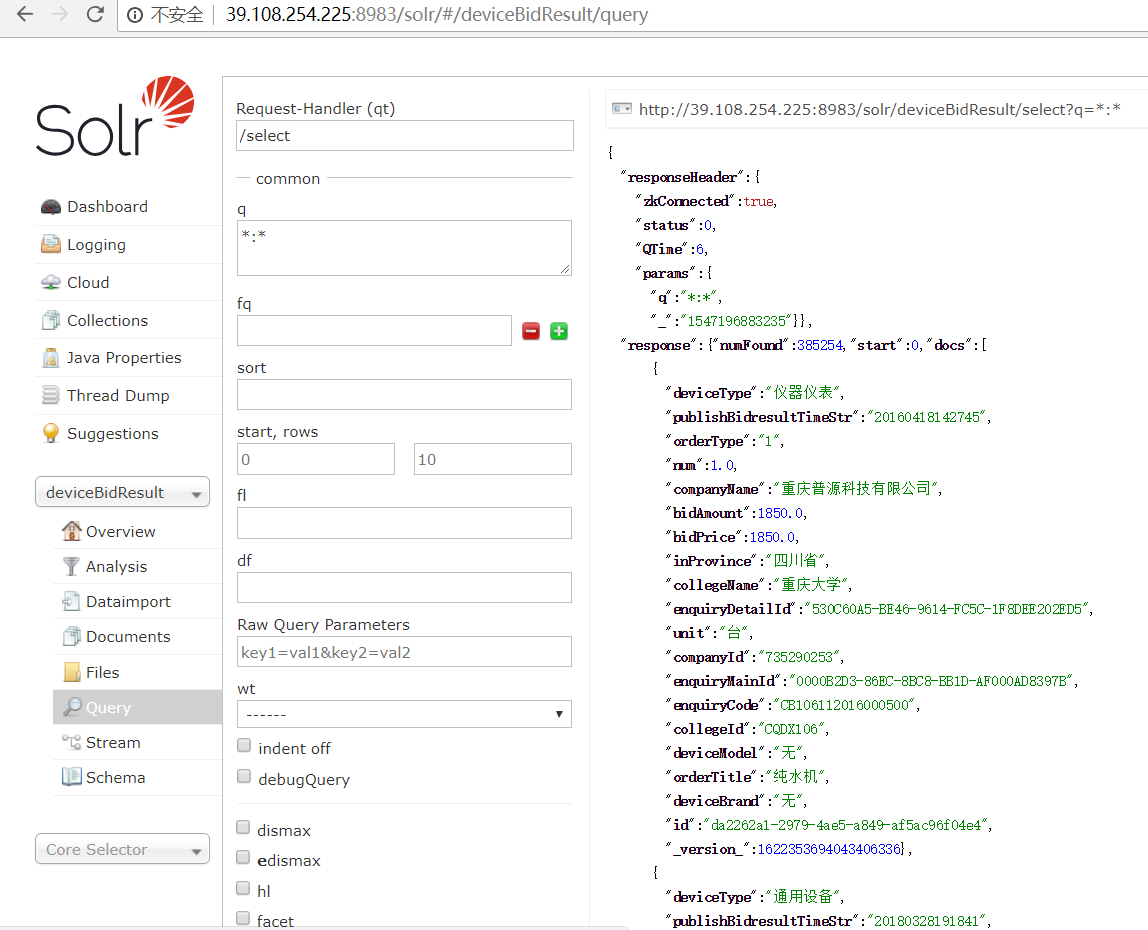Viewport: 1148px width, 930px height.
Task: Click the Query magnifier icon
Action: 72,707
